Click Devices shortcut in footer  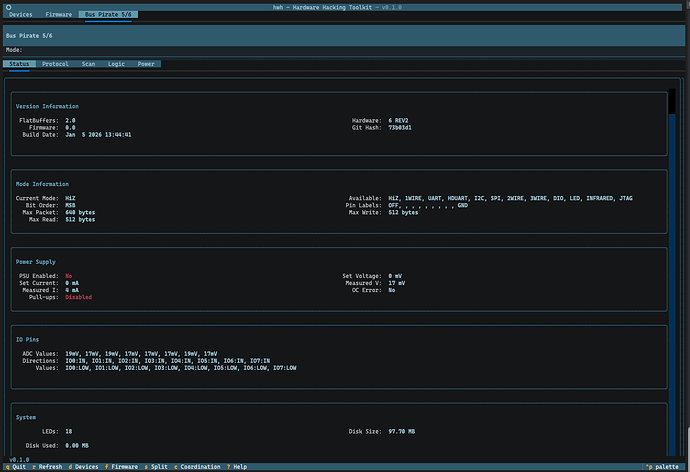pos(86,466)
